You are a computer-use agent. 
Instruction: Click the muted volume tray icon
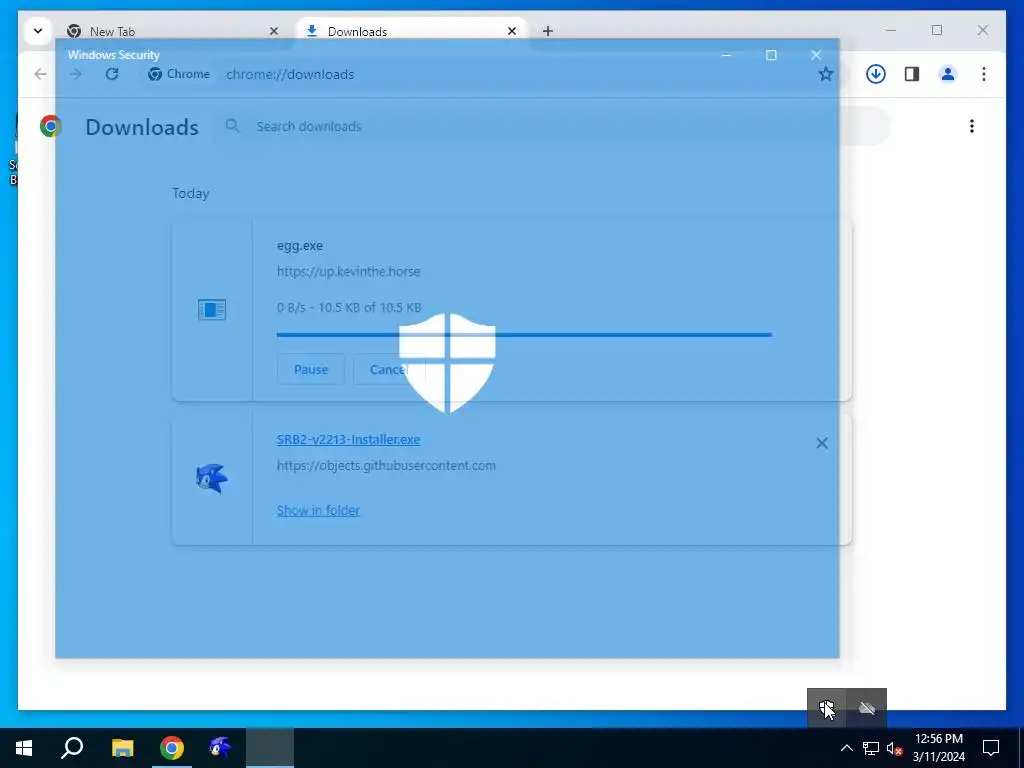pos(894,748)
